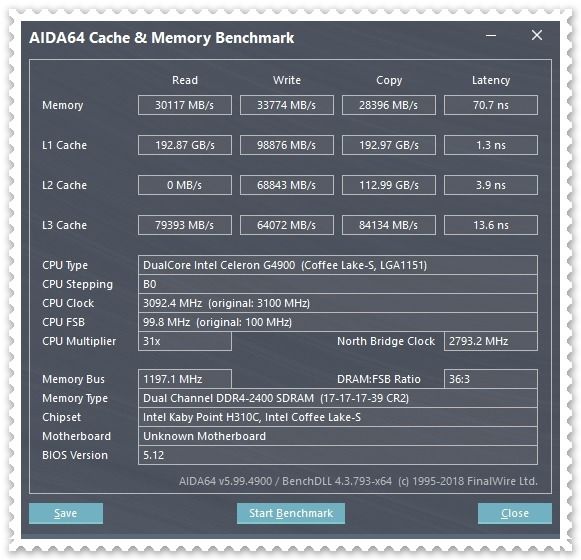The width and height of the screenshot is (581, 560).
Task: Click the Memory row label
Action: [x=62, y=105]
